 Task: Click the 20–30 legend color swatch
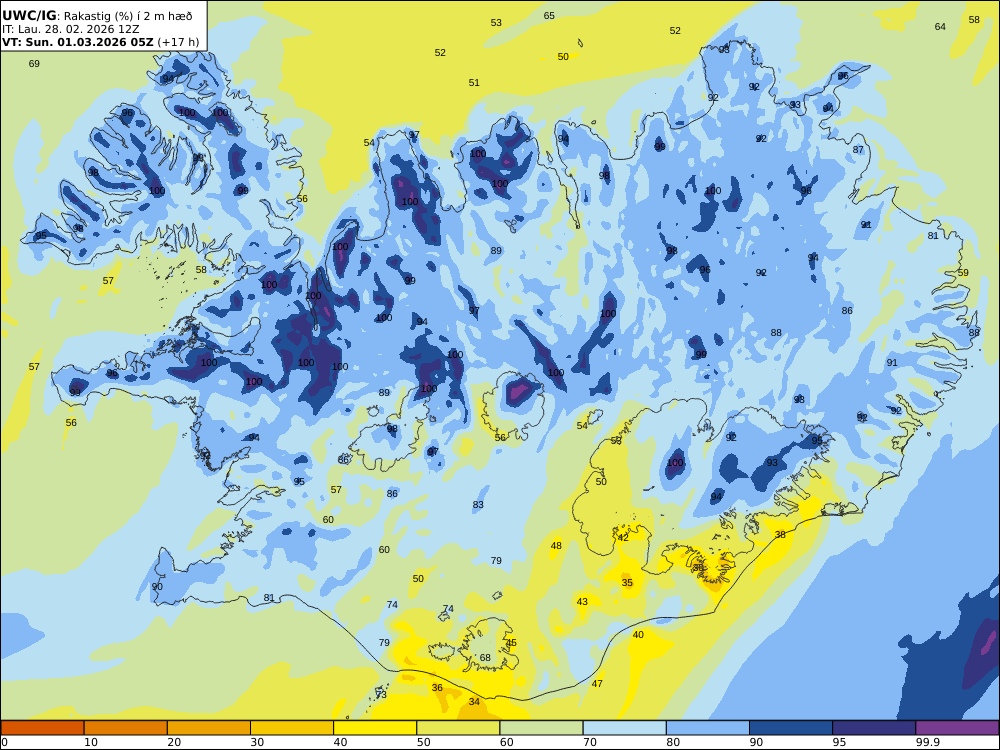click(209, 728)
